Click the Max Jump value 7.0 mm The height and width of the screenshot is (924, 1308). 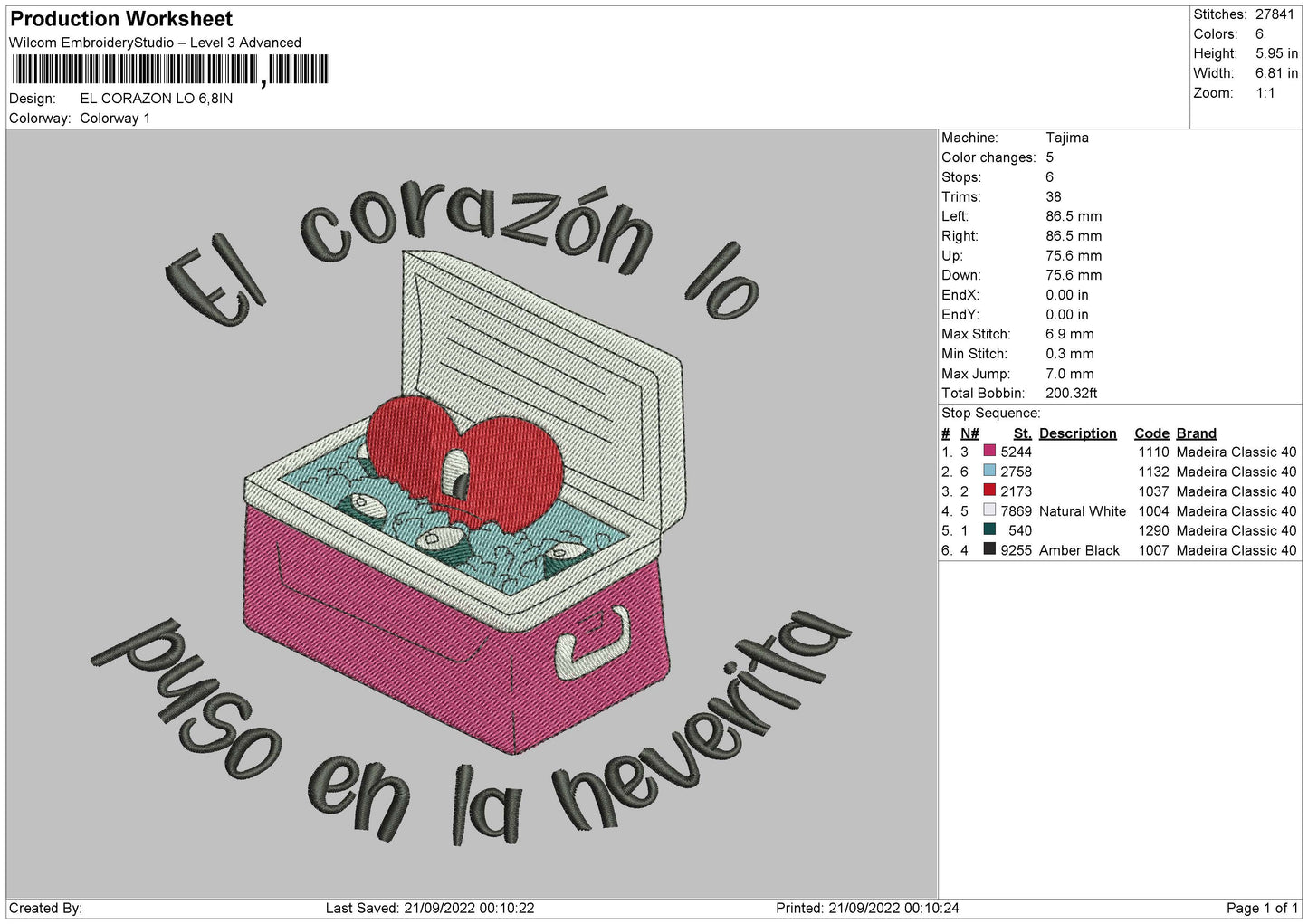tap(1070, 374)
